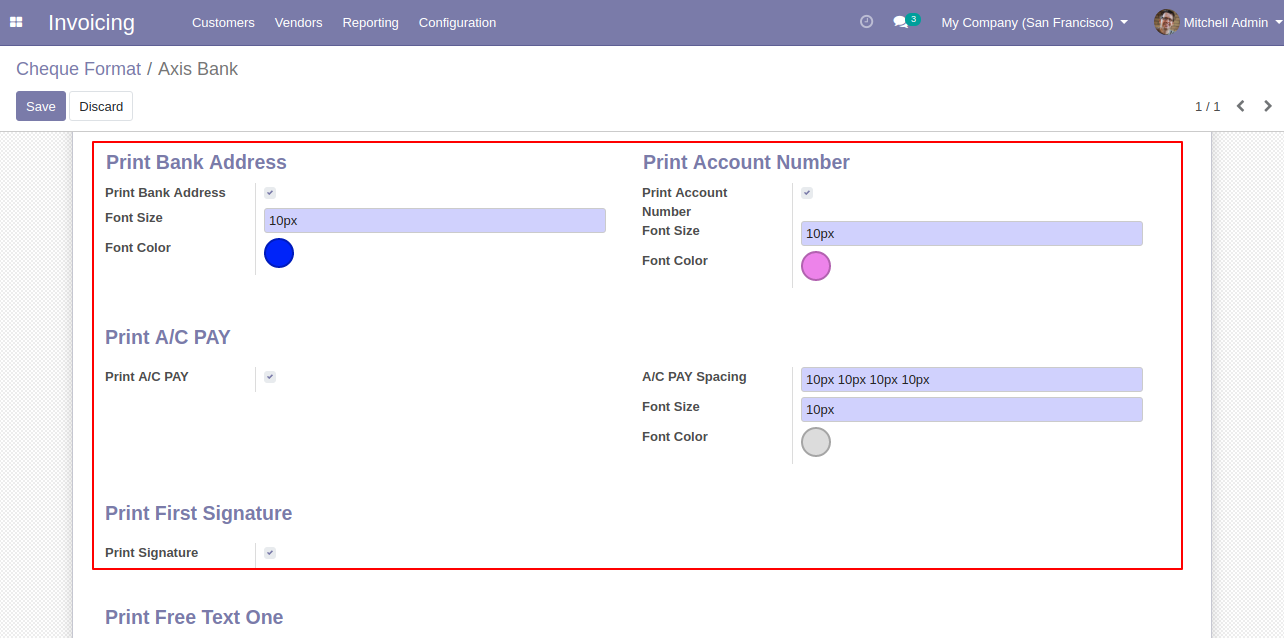1284x638 pixels.
Task: Toggle Print Account Number checkbox
Action: [x=807, y=193]
